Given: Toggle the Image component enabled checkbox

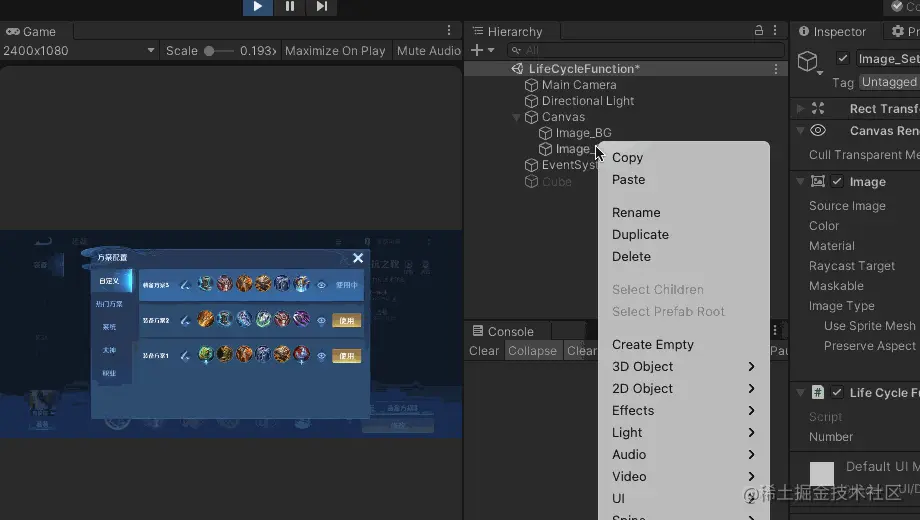Looking at the screenshot, I should click(x=837, y=181).
